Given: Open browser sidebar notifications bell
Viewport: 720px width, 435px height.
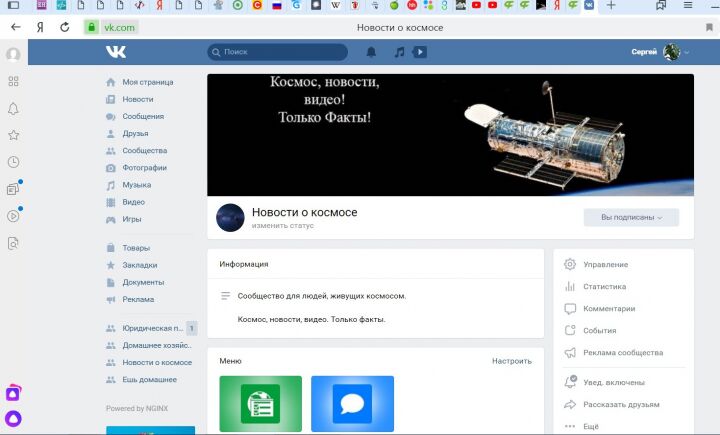Looking at the screenshot, I should (x=13, y=109).
